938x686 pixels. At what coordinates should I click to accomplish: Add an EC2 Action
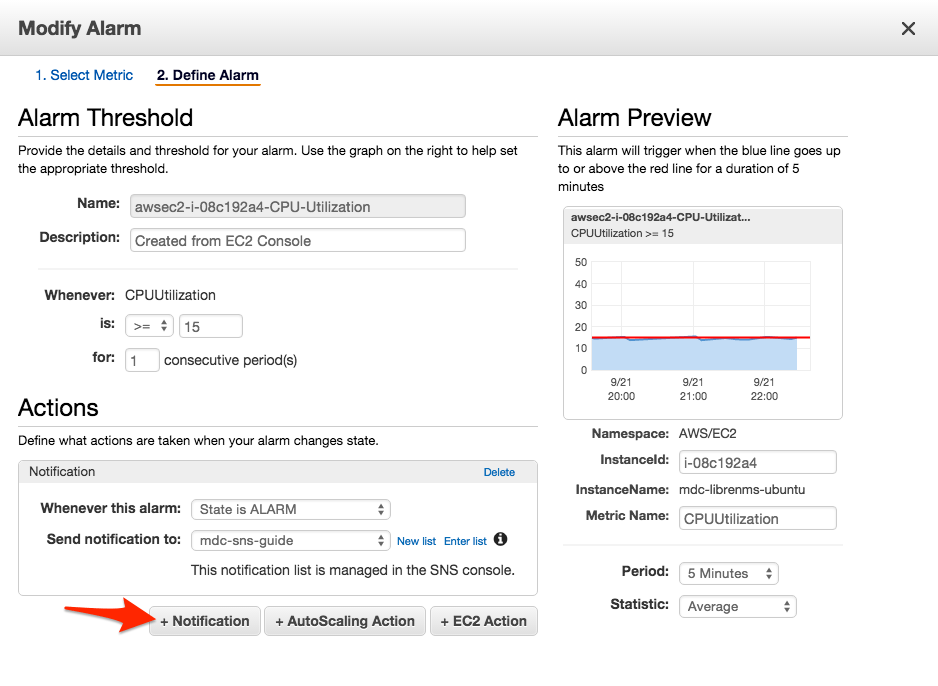pyautogui.click(x=484, y=621)
